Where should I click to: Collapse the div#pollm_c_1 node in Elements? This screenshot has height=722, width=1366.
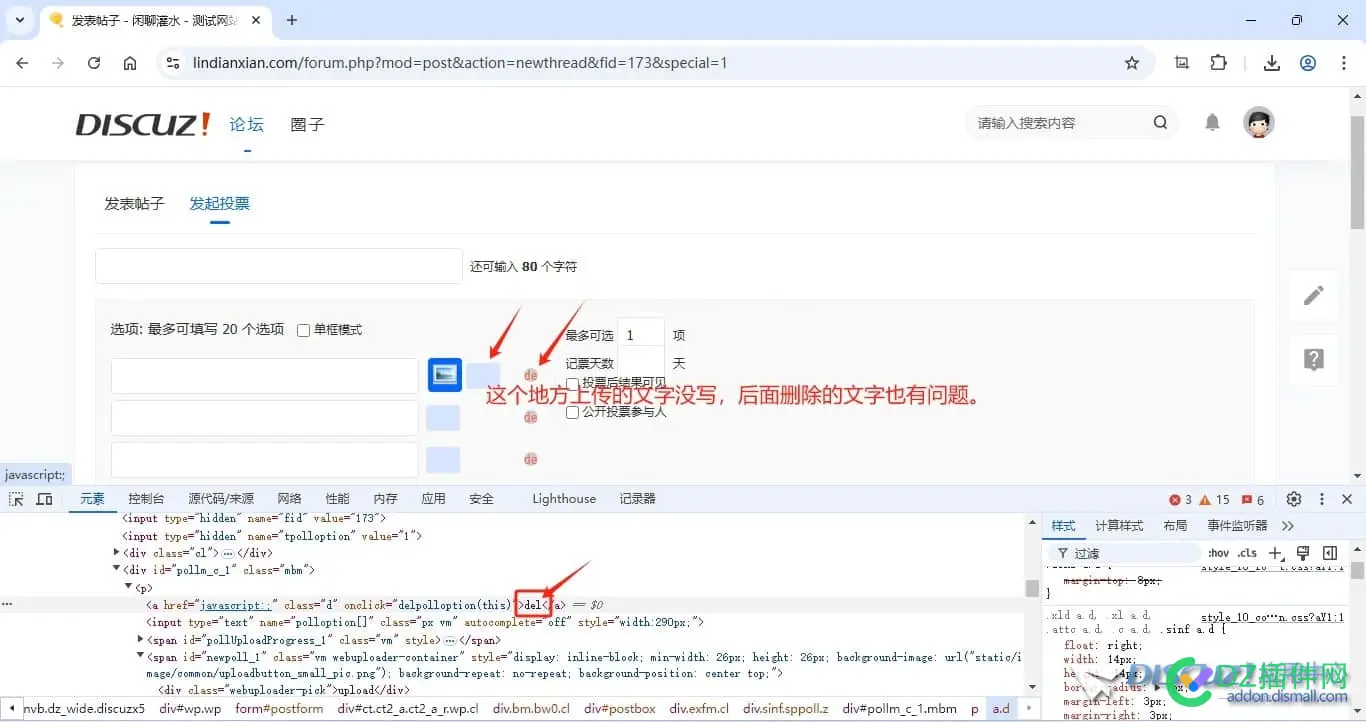pyautogui.click(x=117, y=570)
